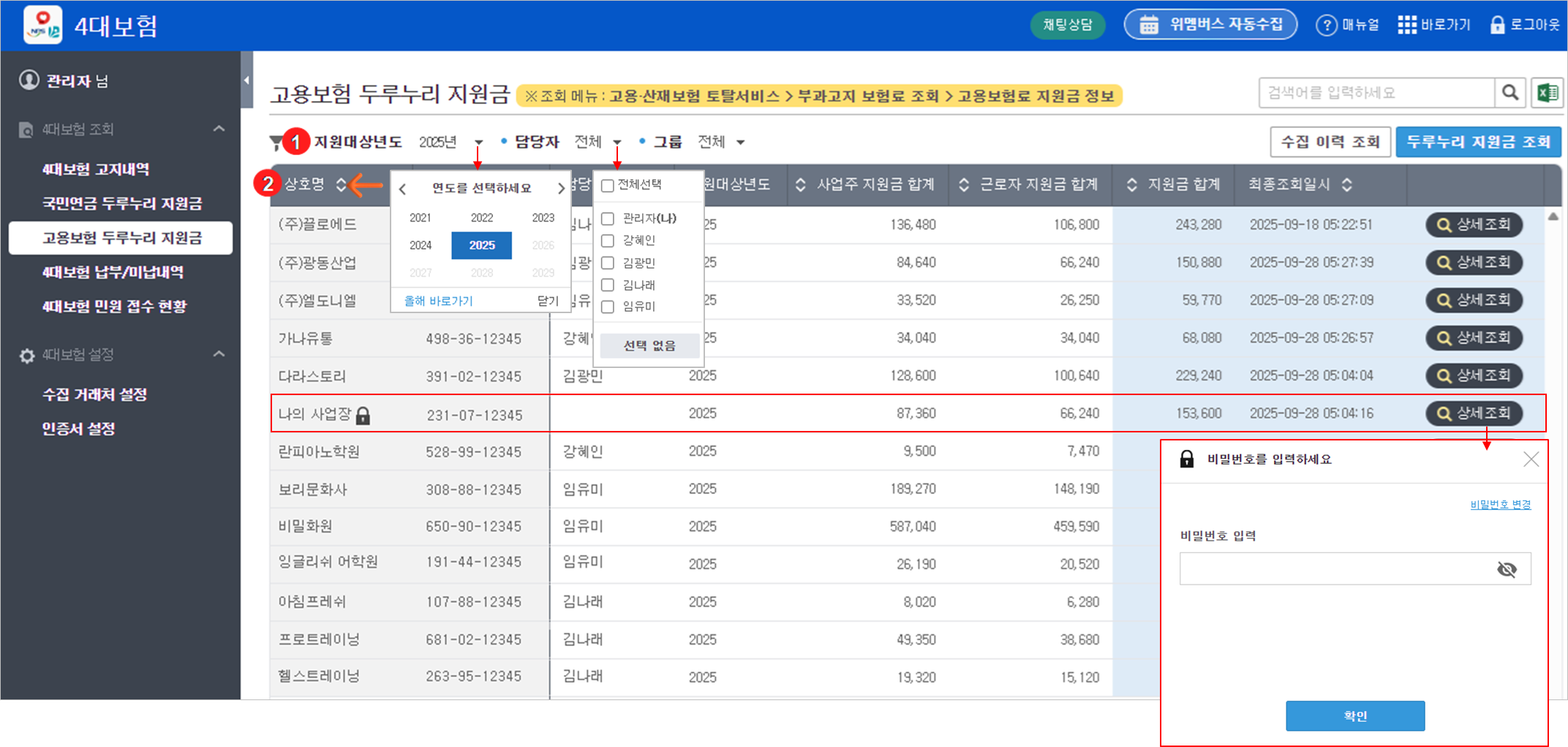Click the 4대보험 조회 section icon
Screen dimensions: 1568x747
pos(26,130)
